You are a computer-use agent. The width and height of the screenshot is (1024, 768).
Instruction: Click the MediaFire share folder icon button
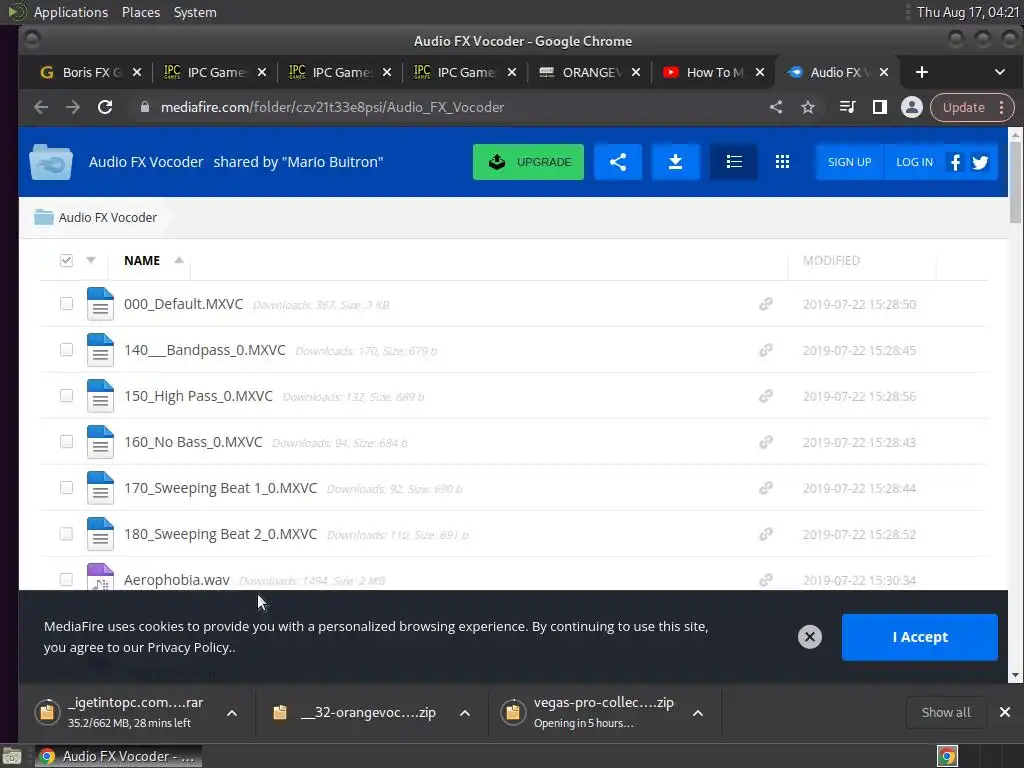click(618, 162)
